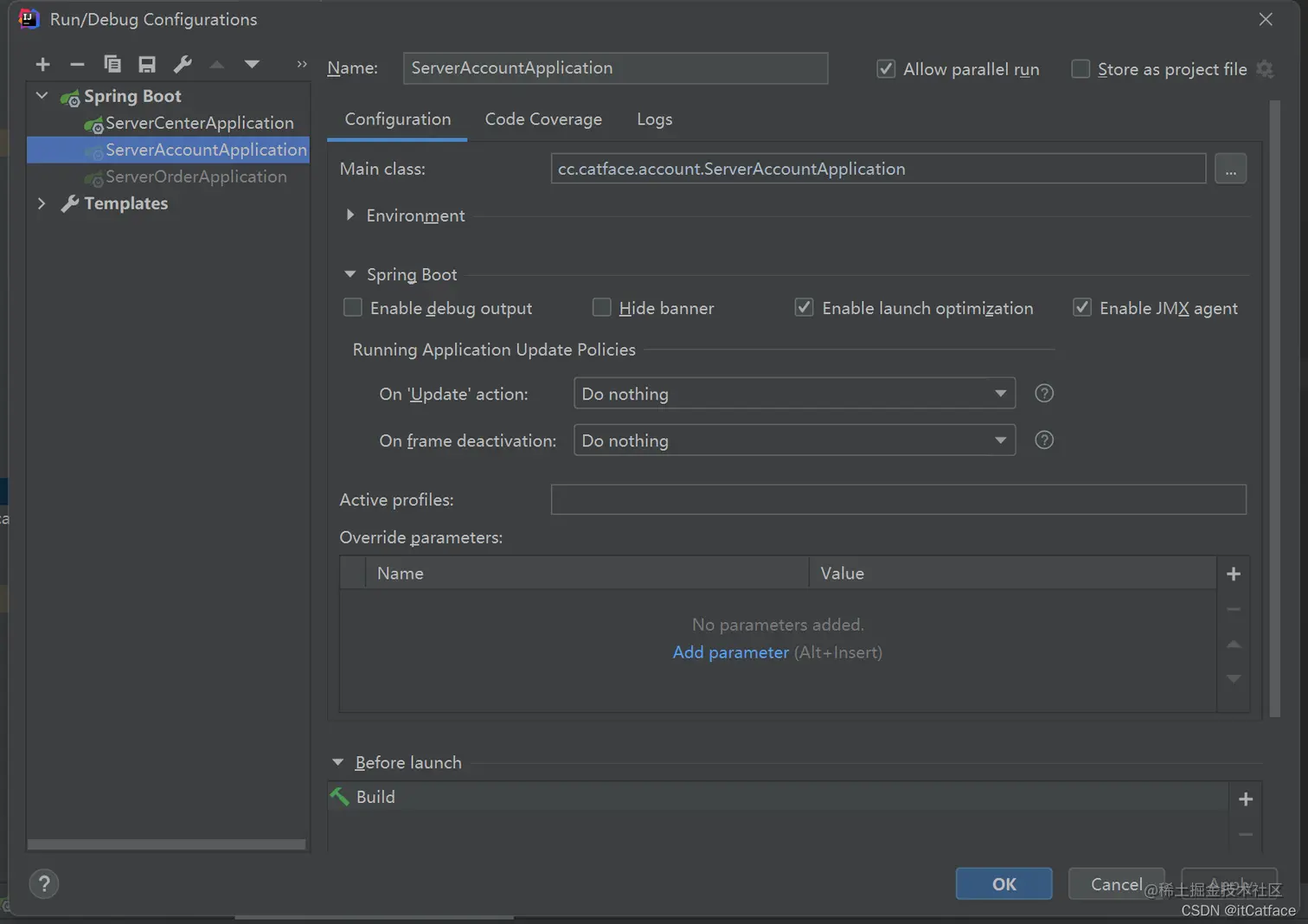The image size is (1308, 924).
Task: Toggle Allow parallel run checkbox
Action: 886,68
